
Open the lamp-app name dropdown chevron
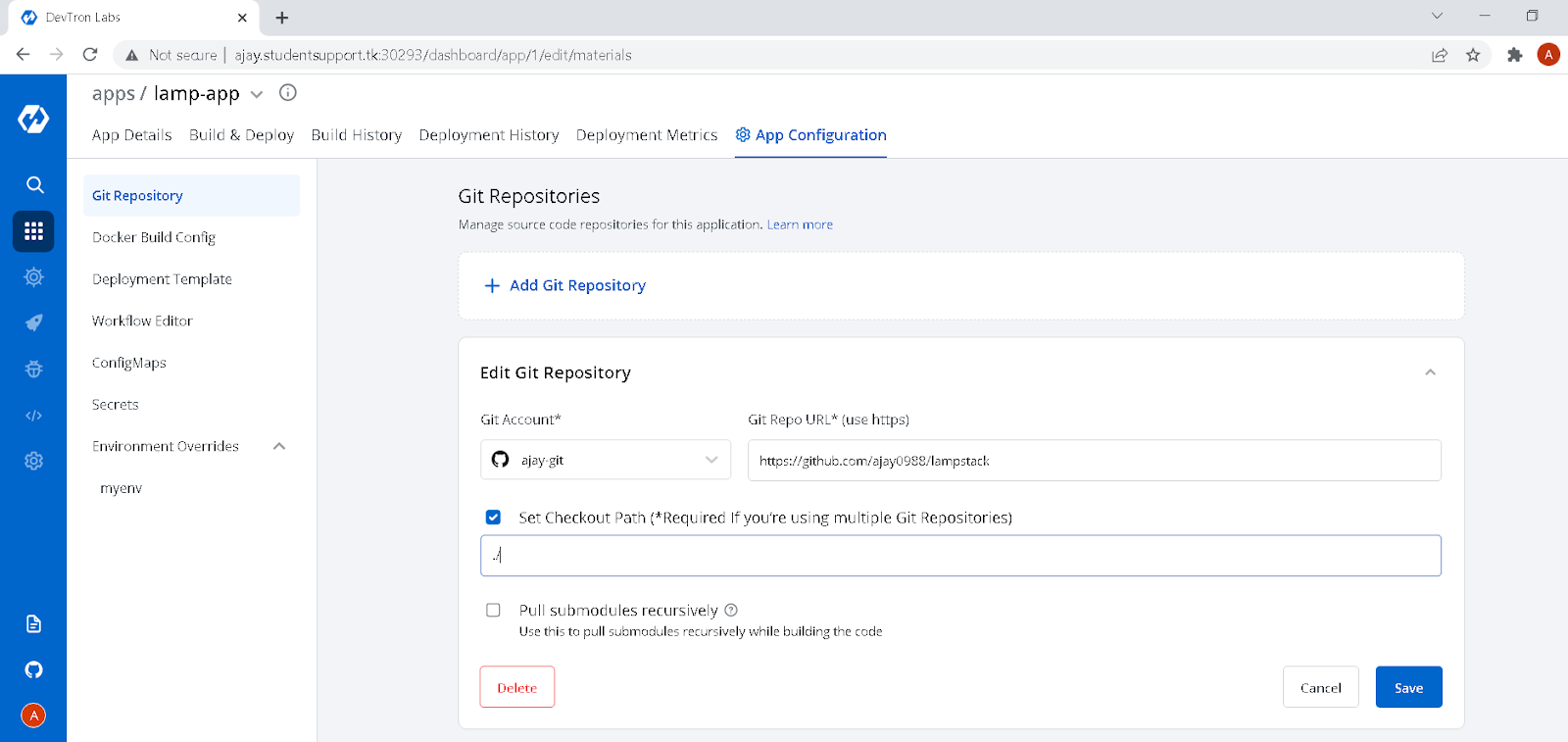pyautogui.click(x=257, y=95)
